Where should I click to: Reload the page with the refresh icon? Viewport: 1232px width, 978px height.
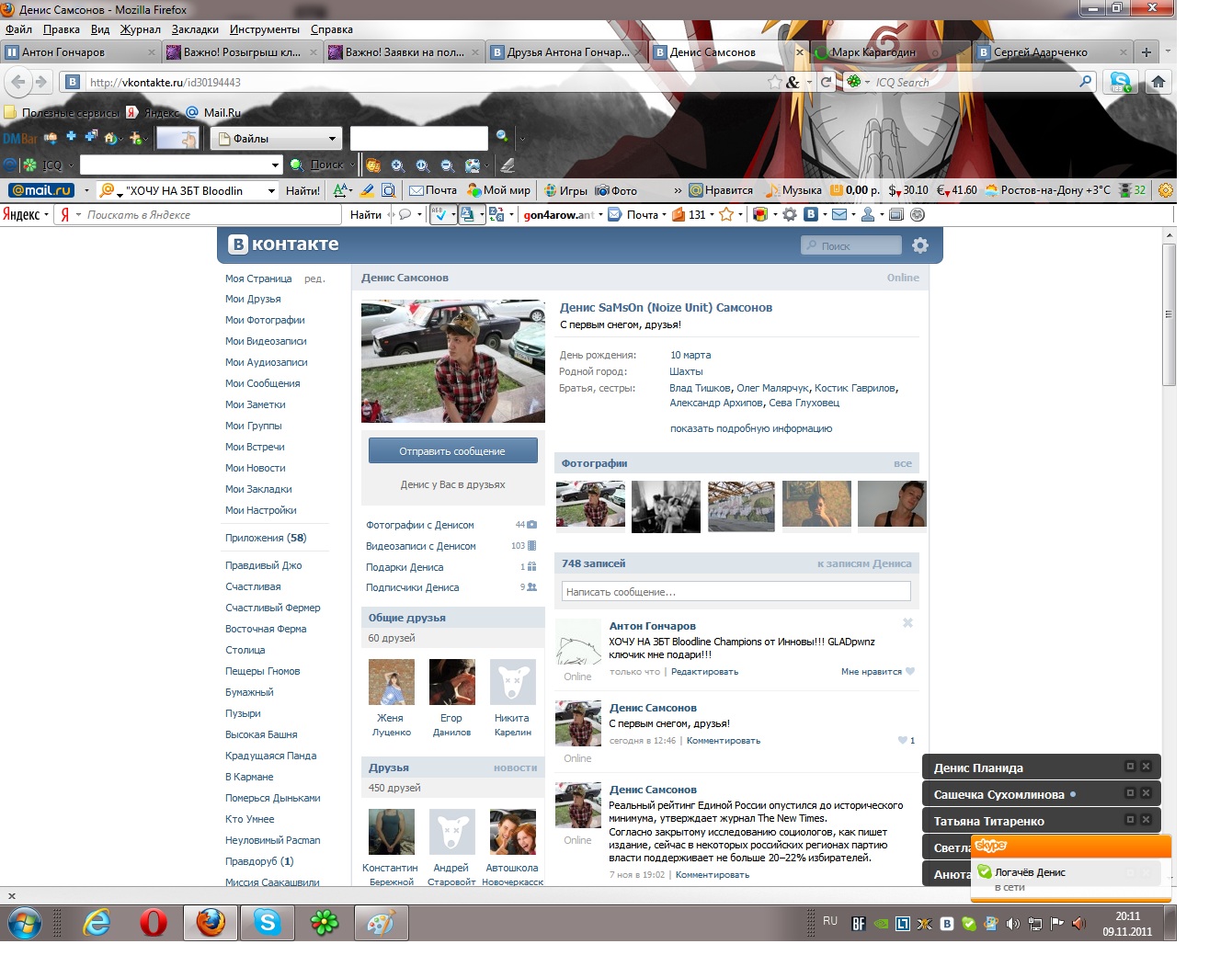click(826, 82)
